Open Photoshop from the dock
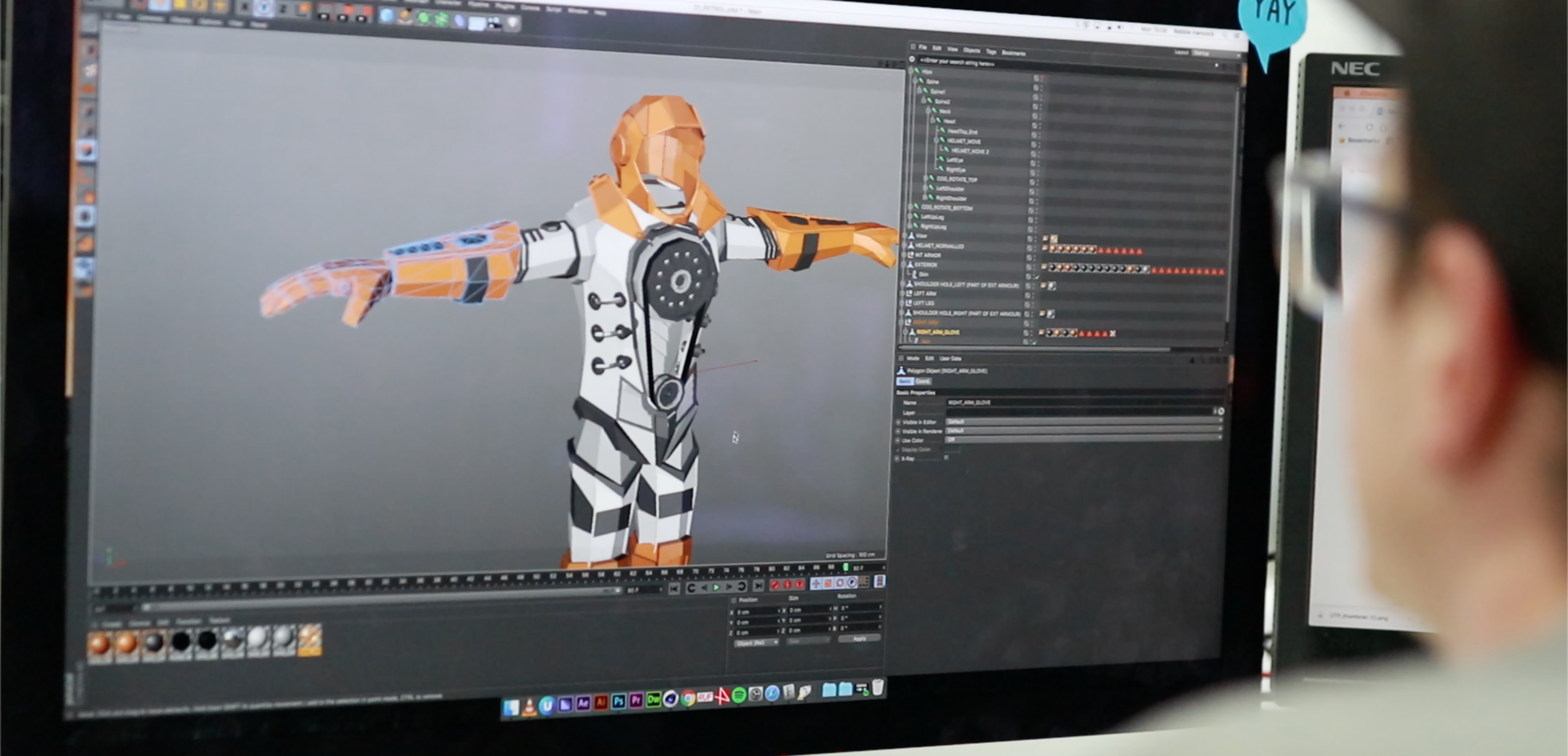The image size is (1568, 756). pos(618,702)
